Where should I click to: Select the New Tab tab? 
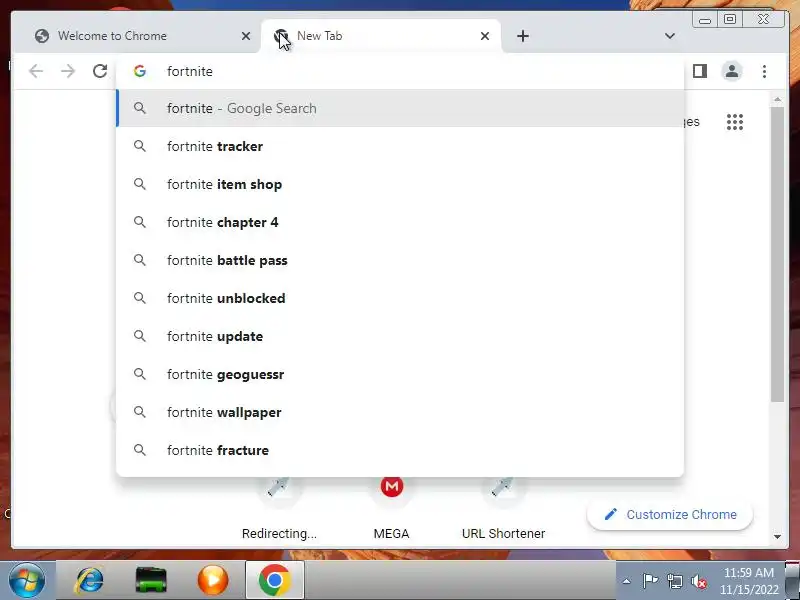pyautogui.click(x=381, y=36)
